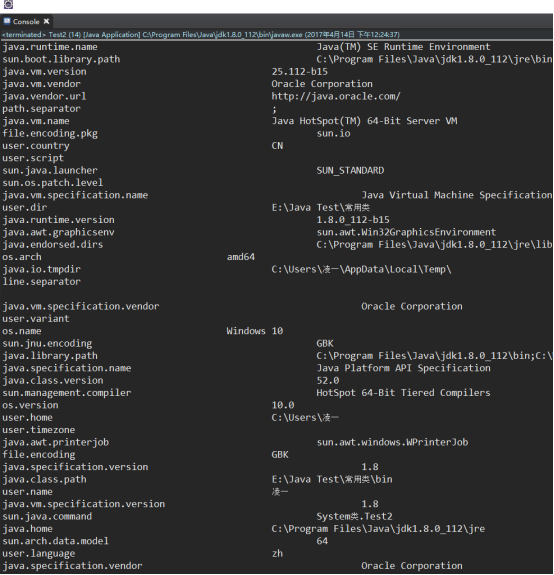
Task: Select the 10.0 os version value
Action: pyautogui.click(x=283, y=406)
